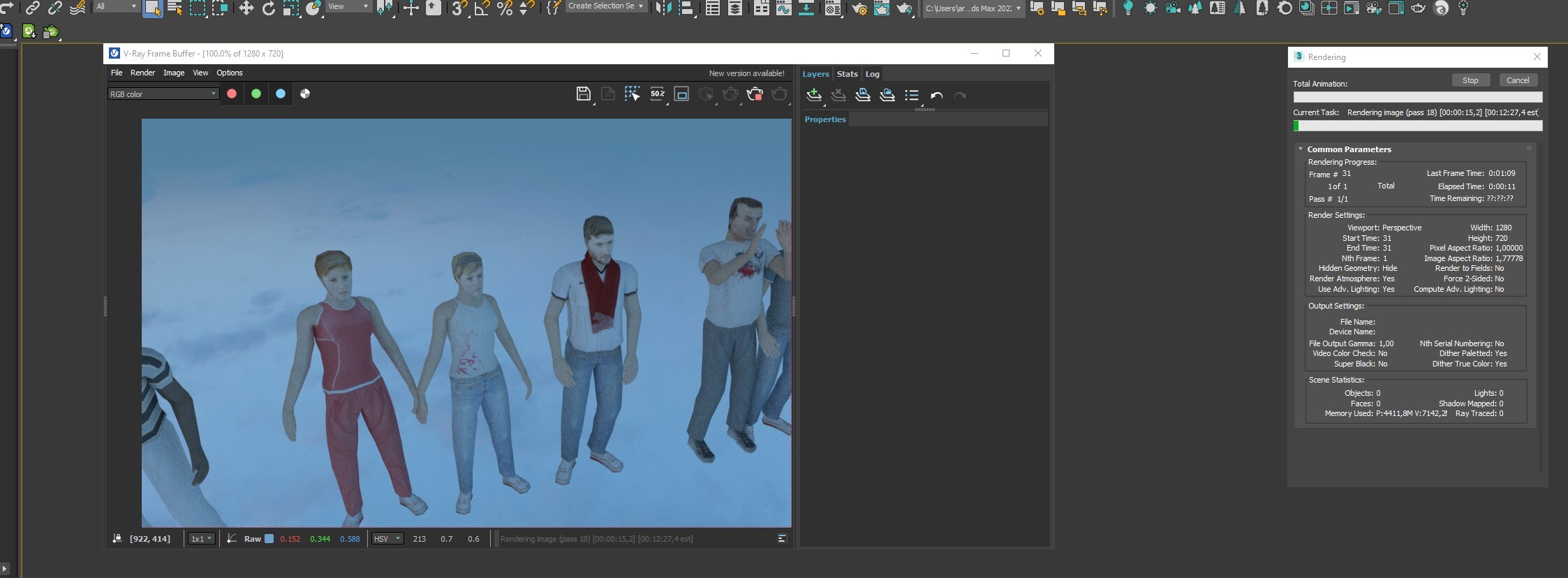Image resolution: width=1568 pixels, height=578 pixels.
Task: Open the RGB color channel dropdown
Action: point(163,94)
